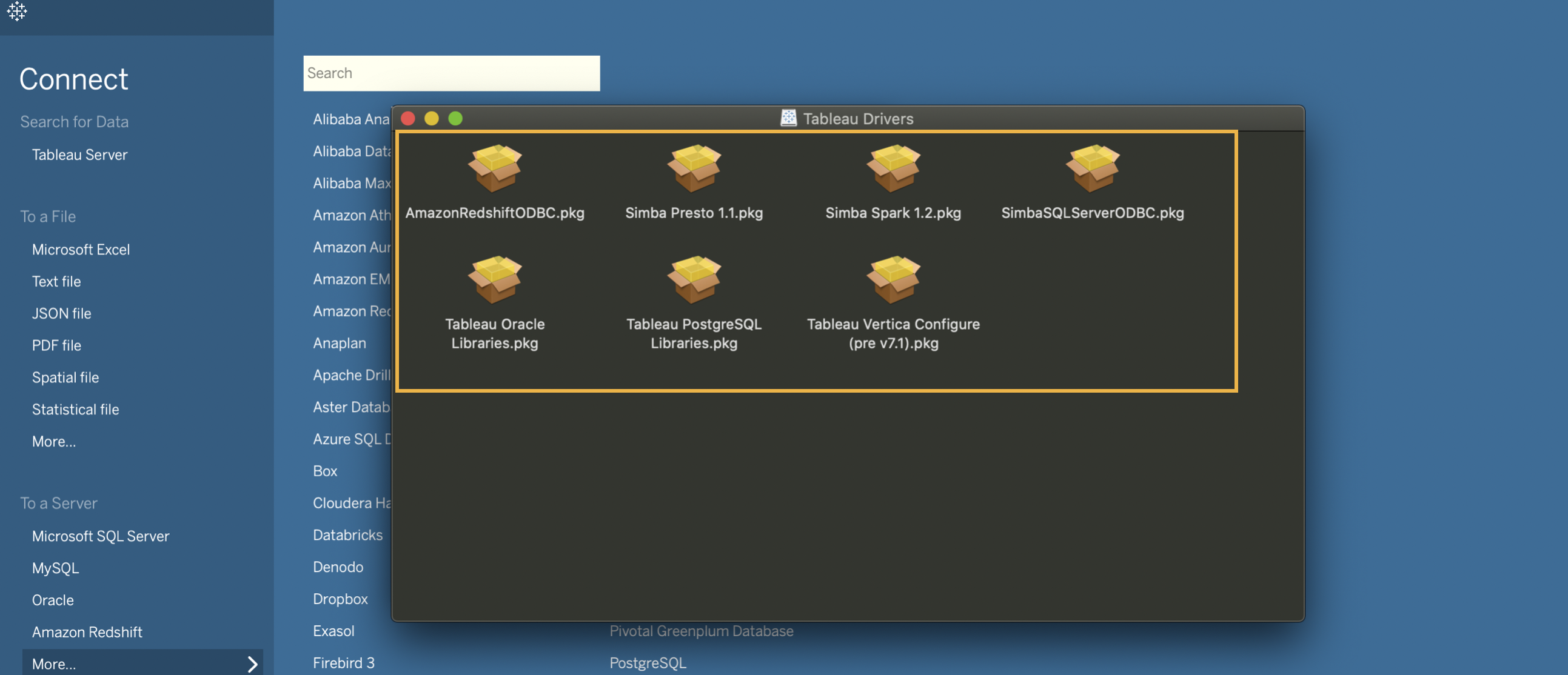The width and height of the screenshot is (1568, 675).
Task: Select Amazon Redshift under To a Server
Action: click(x=86, y=632)
